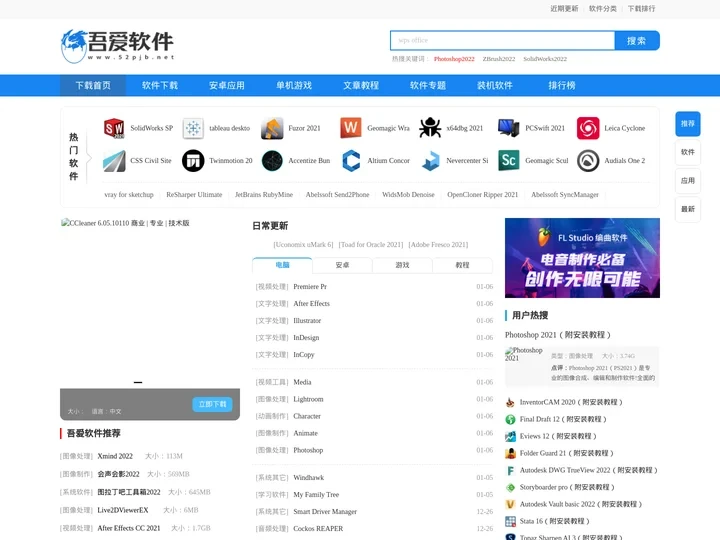The width and height of the screenshot is (720, 540).
Task: Open After Effects update entry
Action: click(311, 304)
